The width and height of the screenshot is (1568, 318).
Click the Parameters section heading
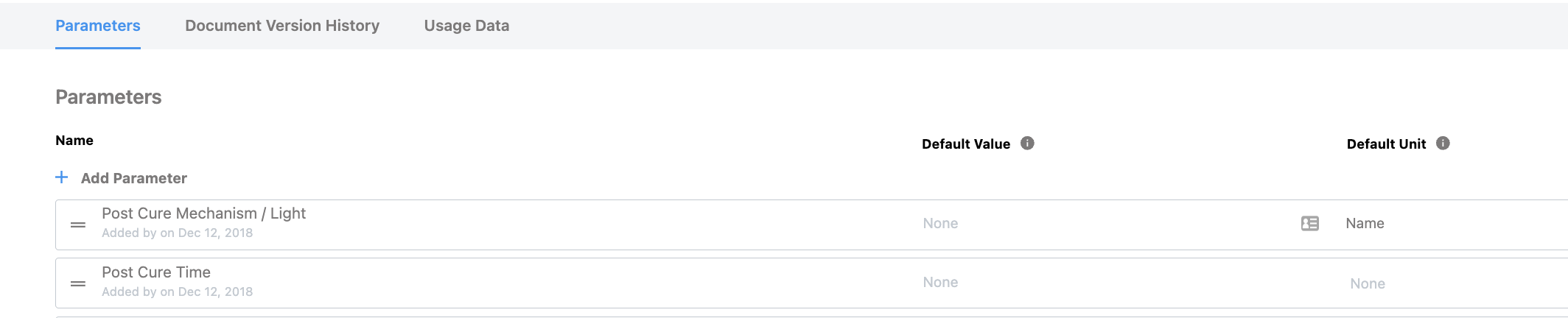click(108, 97)
